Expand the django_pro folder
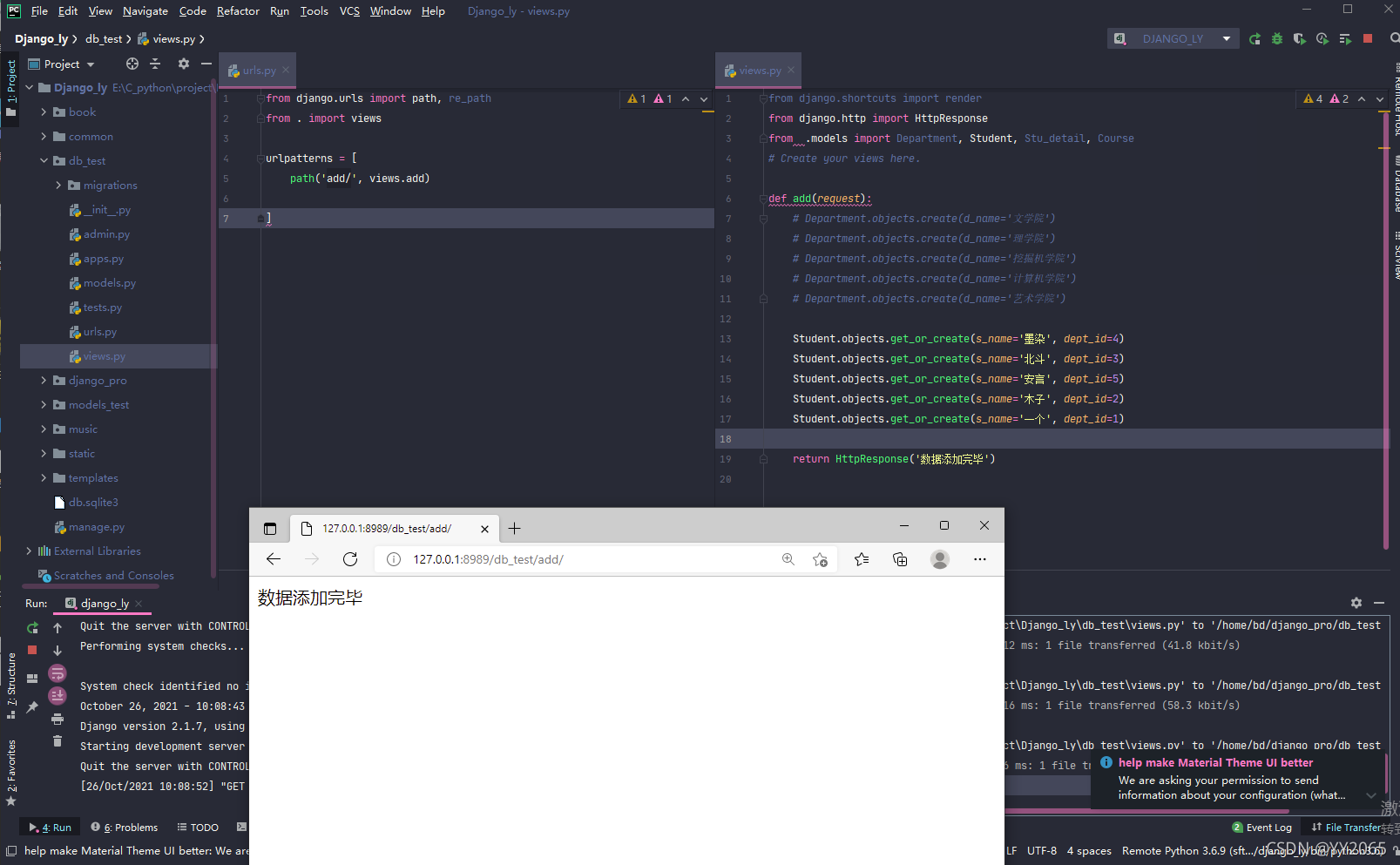 [44, 381]
